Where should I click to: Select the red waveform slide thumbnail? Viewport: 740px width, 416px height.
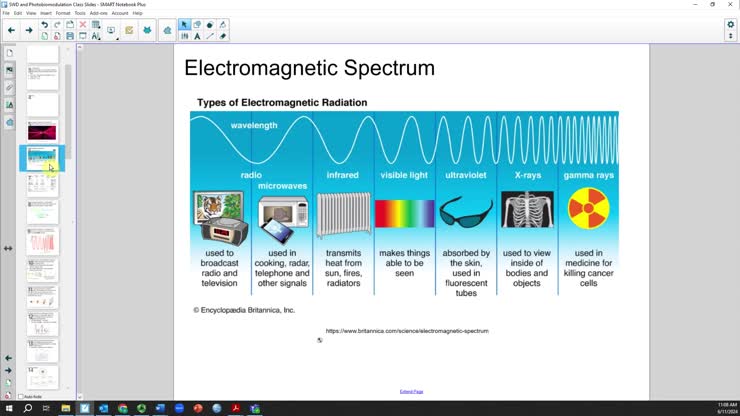[x=42, y=240]
